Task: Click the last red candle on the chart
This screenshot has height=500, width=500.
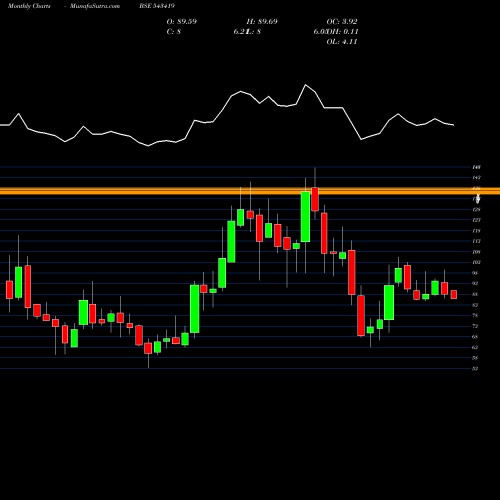Action: coord(454,294)
